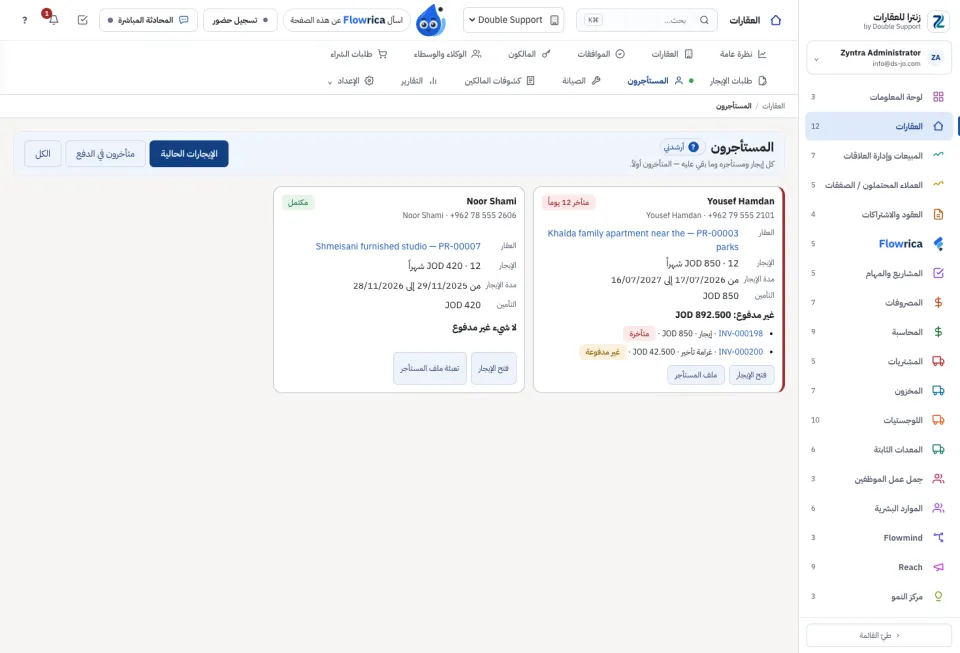Click the Reach megaphone icon
The height and width of the screenshot is (653, 960).
click(938, 567)
